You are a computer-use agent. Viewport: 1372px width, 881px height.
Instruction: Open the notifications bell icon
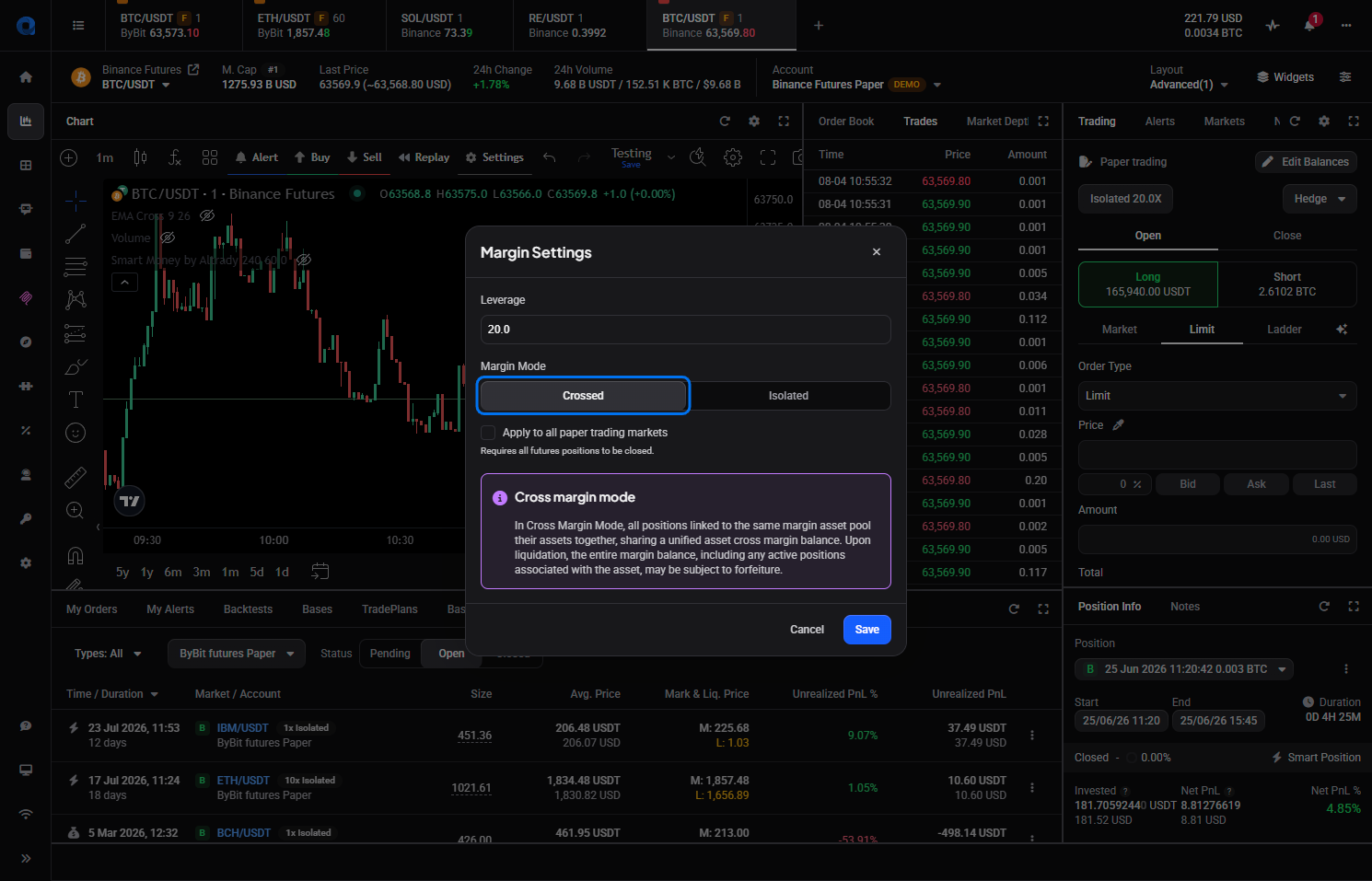(1309, 25)
